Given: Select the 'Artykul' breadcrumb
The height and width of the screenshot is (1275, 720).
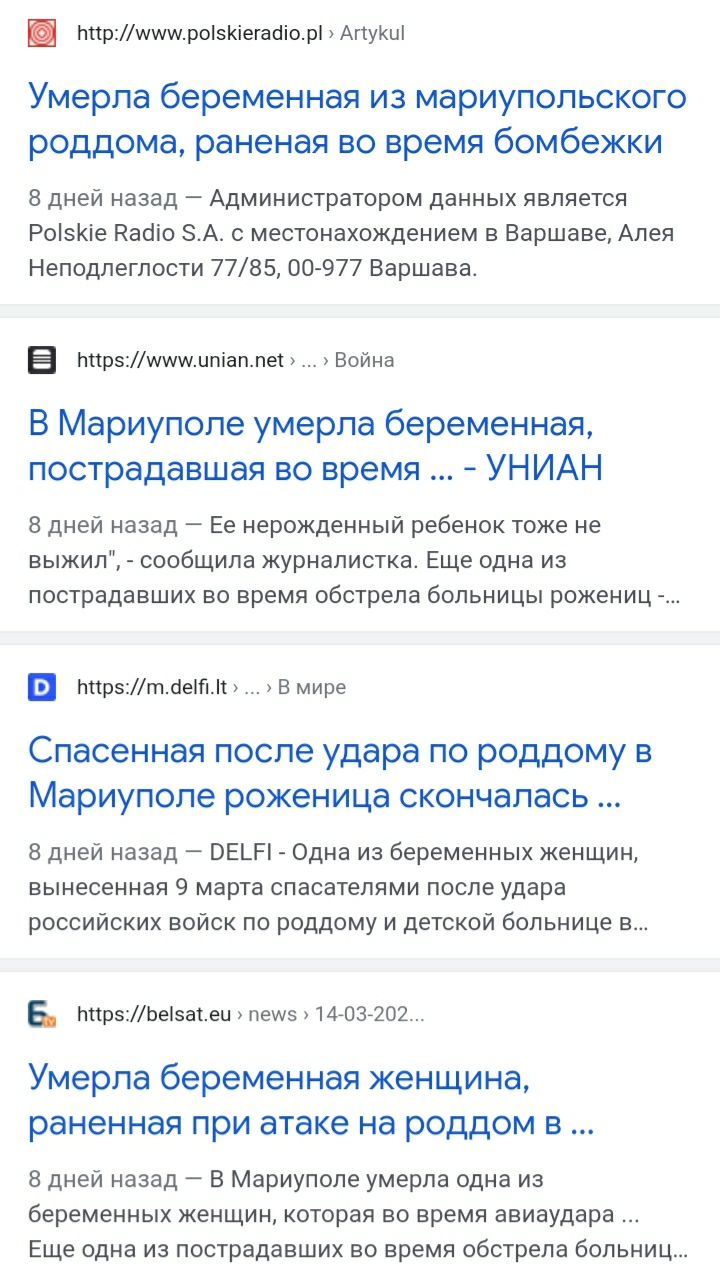Looking at the screenshot, I should [372, 33].
